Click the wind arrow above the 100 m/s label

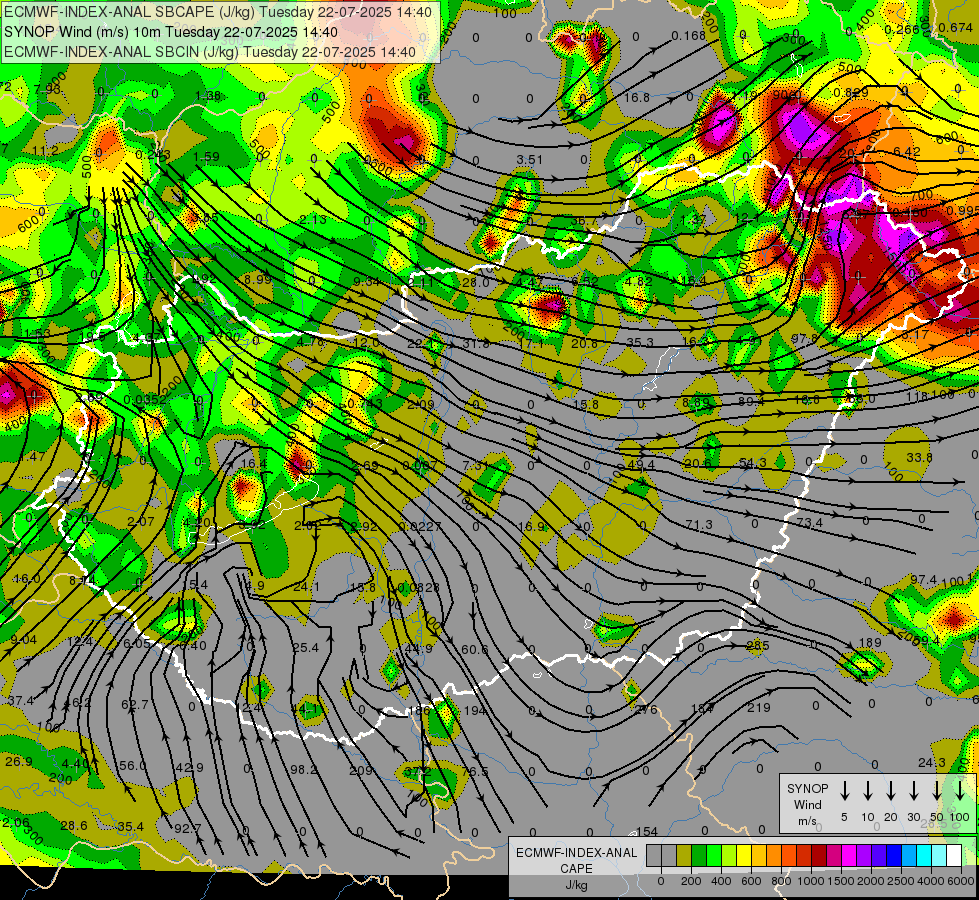[x=960, y=791]
